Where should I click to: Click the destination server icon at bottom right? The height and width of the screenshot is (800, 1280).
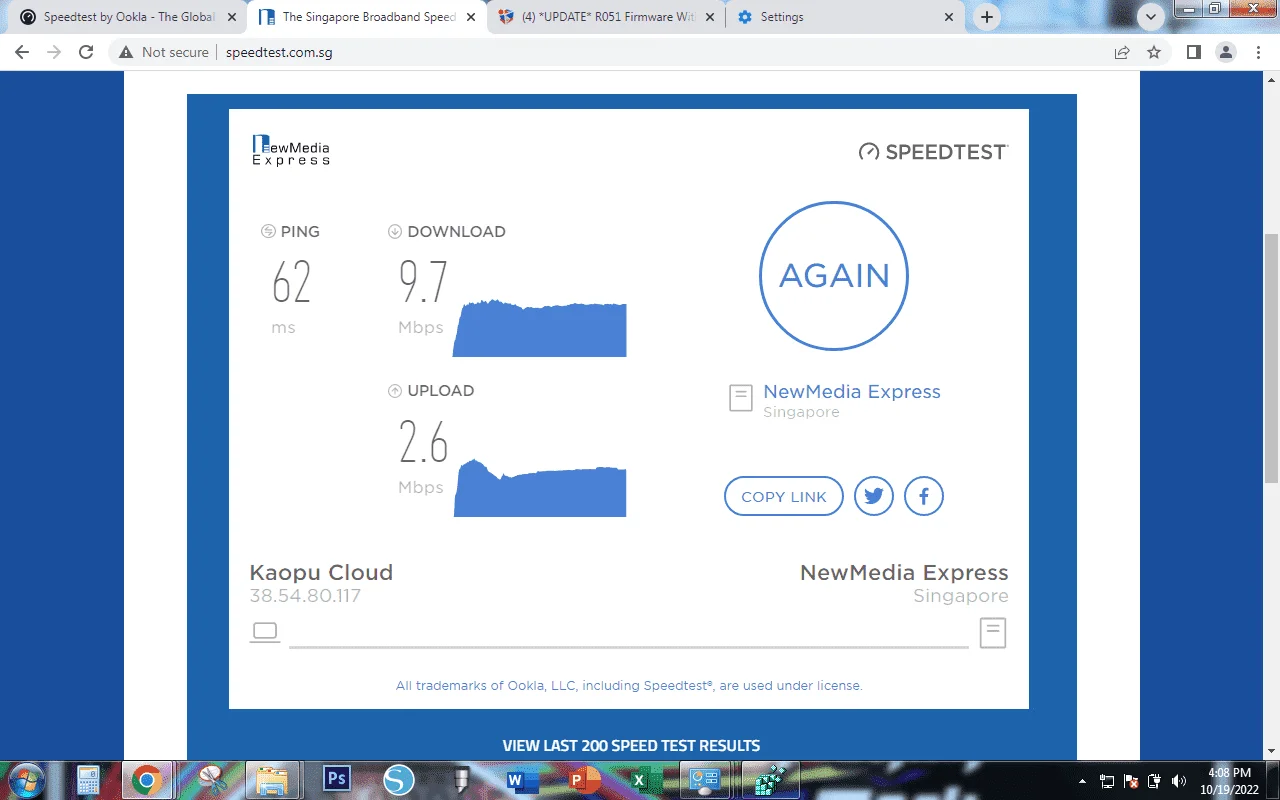tap(993, 633)
